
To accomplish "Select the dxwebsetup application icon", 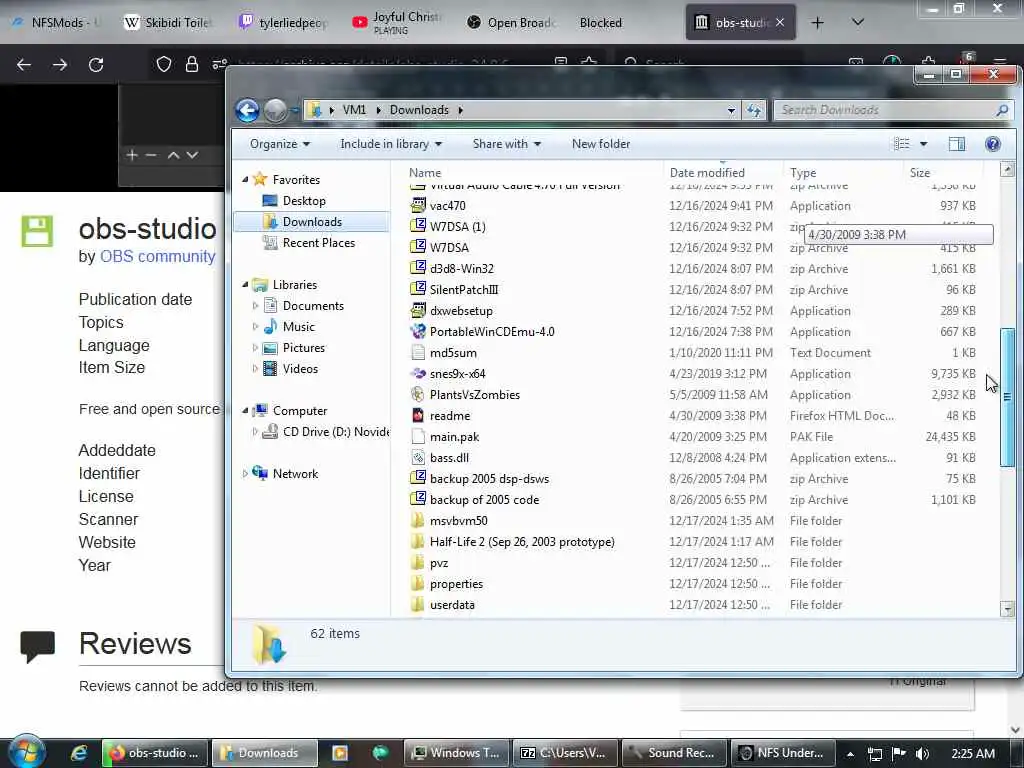I will coord(418,311).
